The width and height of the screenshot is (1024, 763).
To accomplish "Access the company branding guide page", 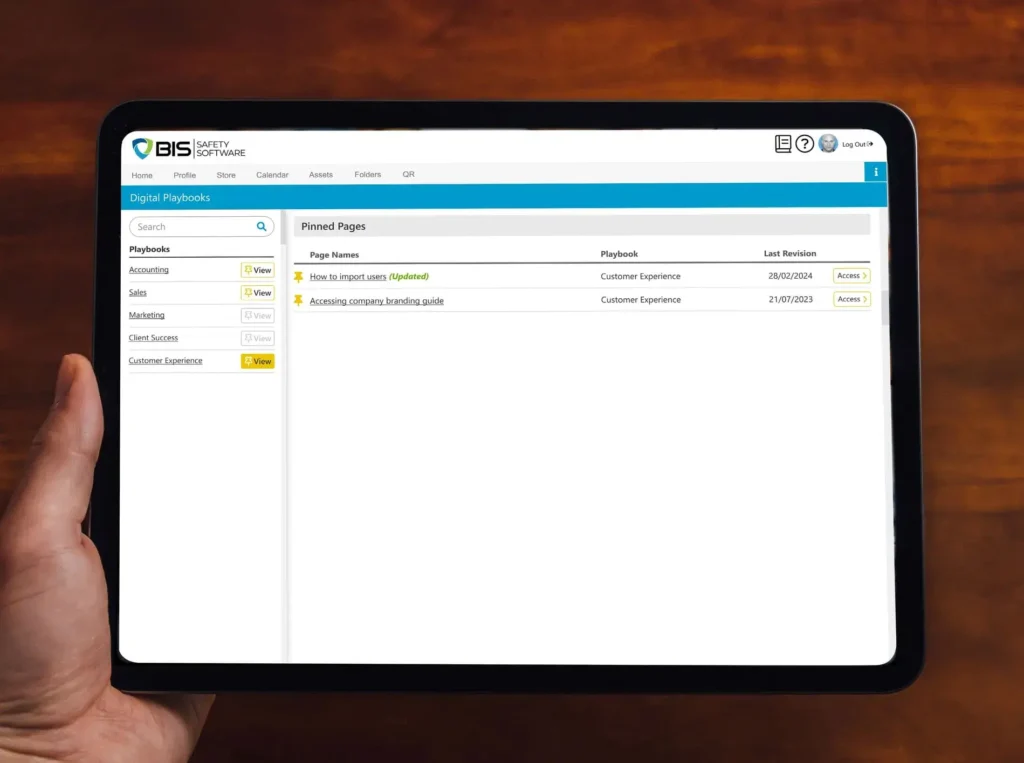I will click(851, 299).
